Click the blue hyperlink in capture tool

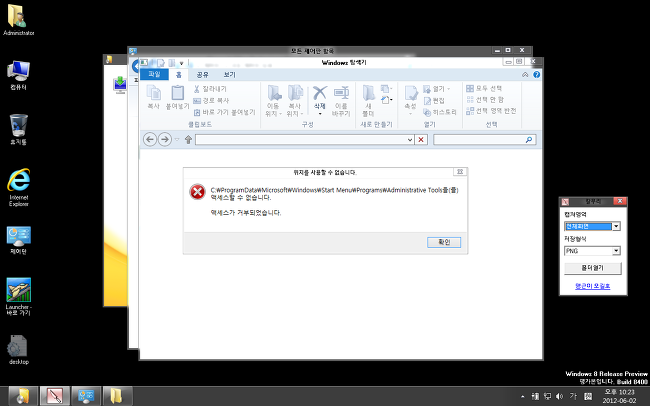coord(593,286)
